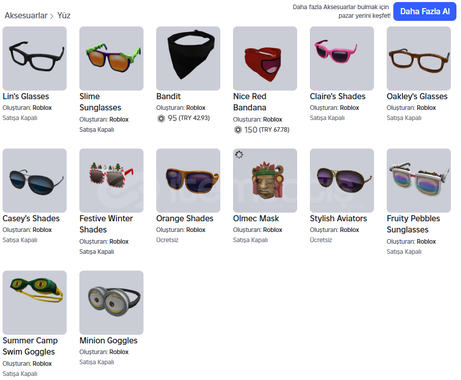Select Slime Sunglasses item image

[111, 58]
